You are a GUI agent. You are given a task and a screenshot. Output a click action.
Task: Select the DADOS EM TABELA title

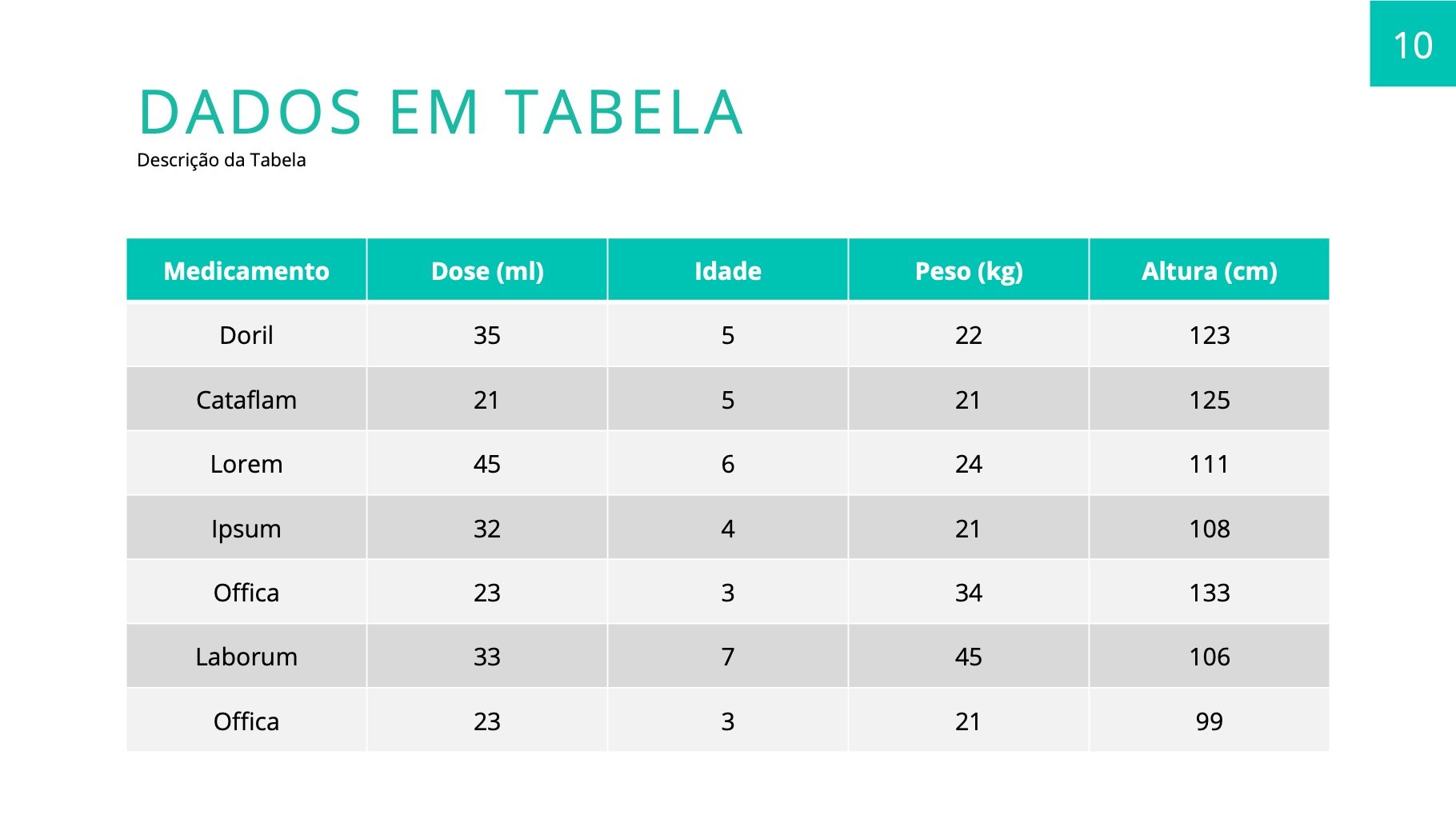[x=441, y=112]
